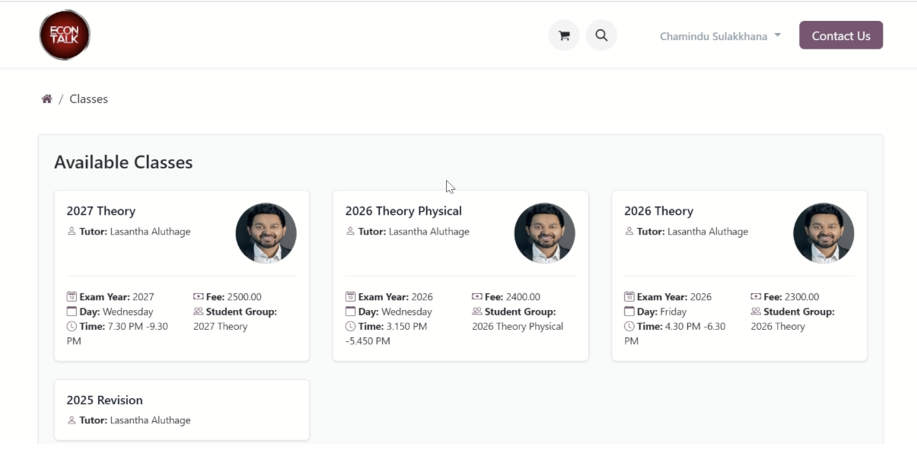Click the fee money icon in 2026 Theory card

(756, 297)
